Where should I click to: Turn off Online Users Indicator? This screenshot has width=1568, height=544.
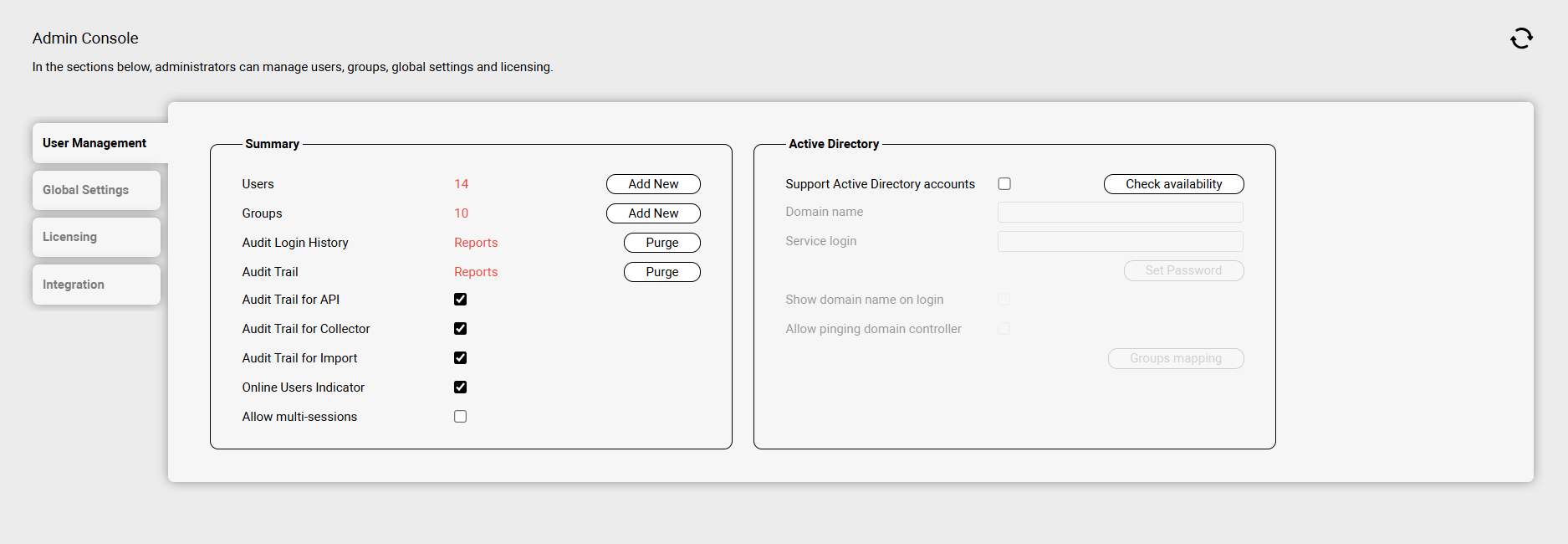point(460,387)
